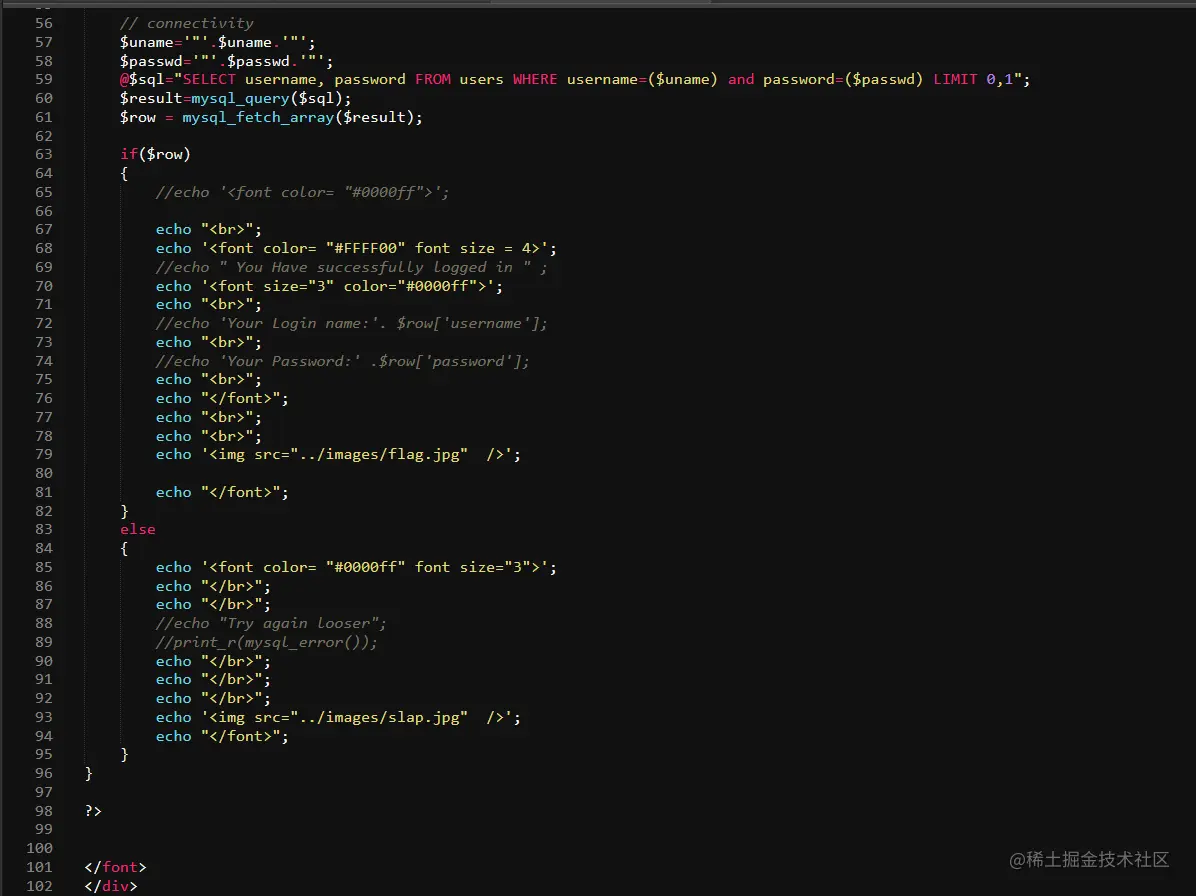Click the closing brace on line 82
The height and width of the screenshot is (896, 1196).
coord(124,512)
